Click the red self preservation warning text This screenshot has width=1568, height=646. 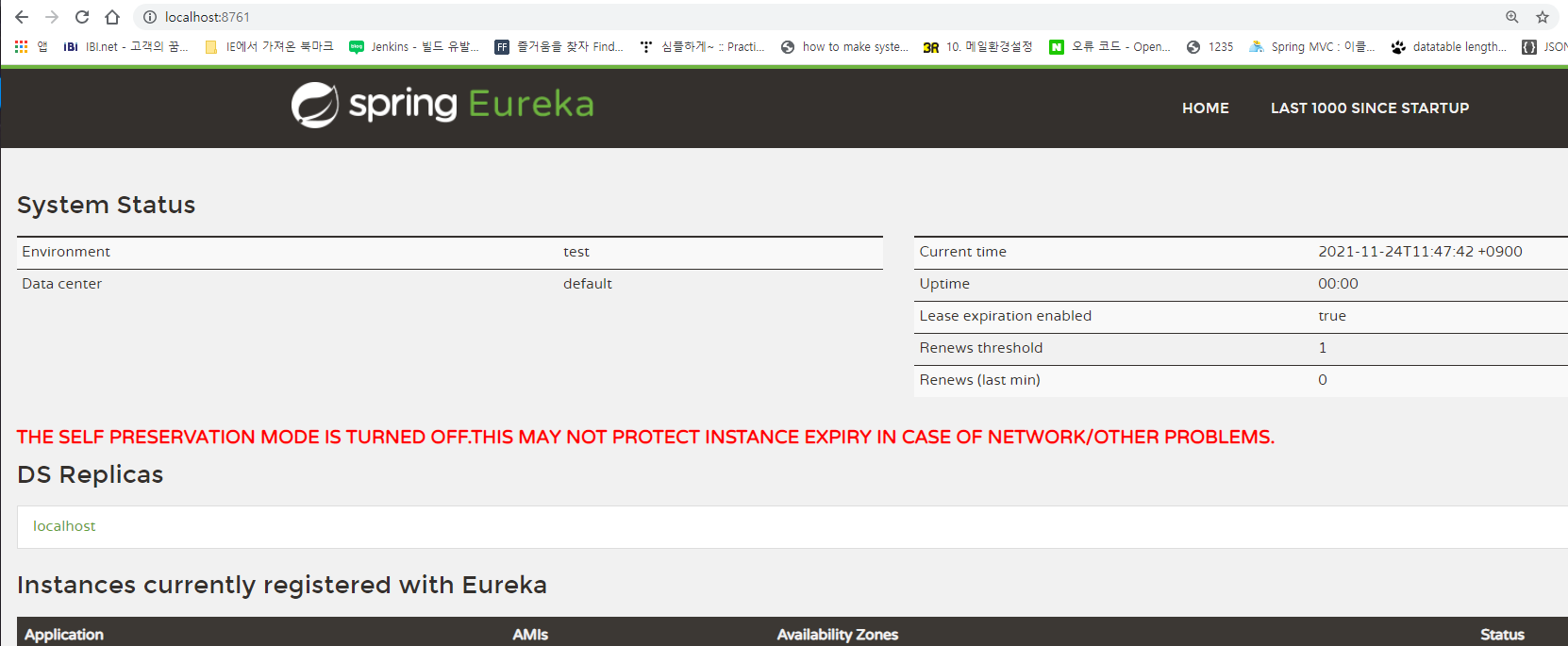645,437
